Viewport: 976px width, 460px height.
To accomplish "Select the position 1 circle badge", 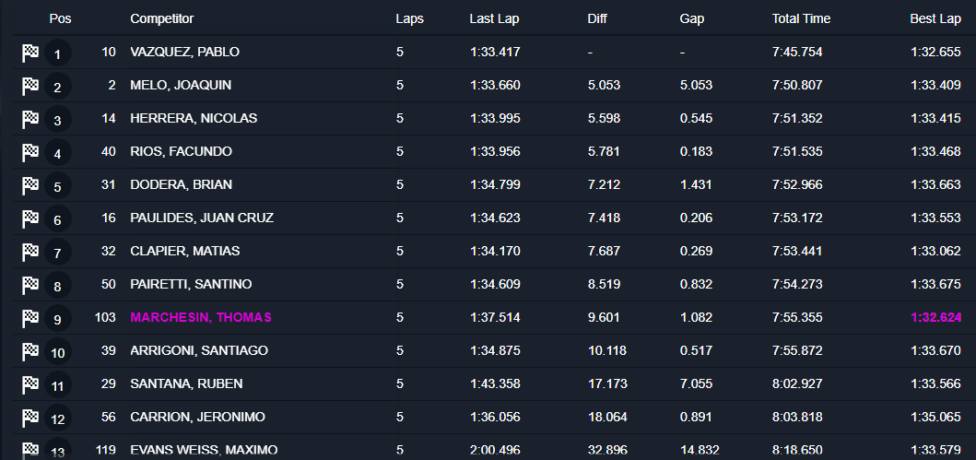I will pos(58,54).
